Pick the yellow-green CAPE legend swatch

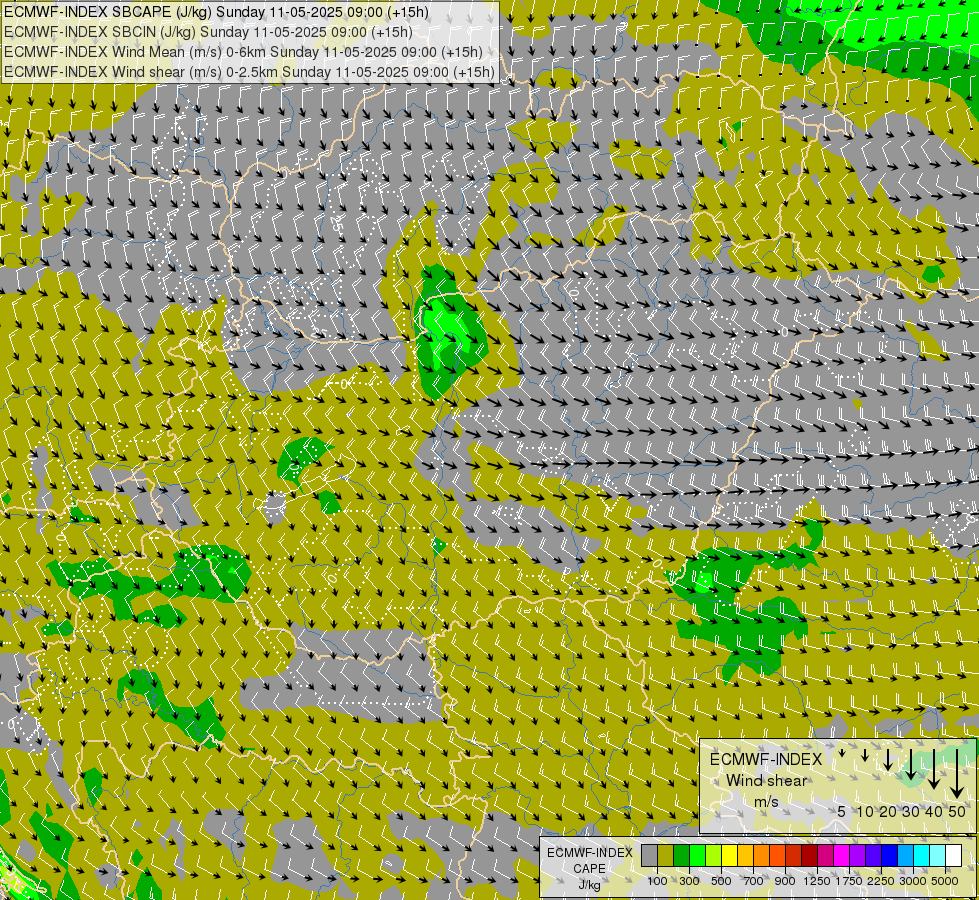click(714, 855)
